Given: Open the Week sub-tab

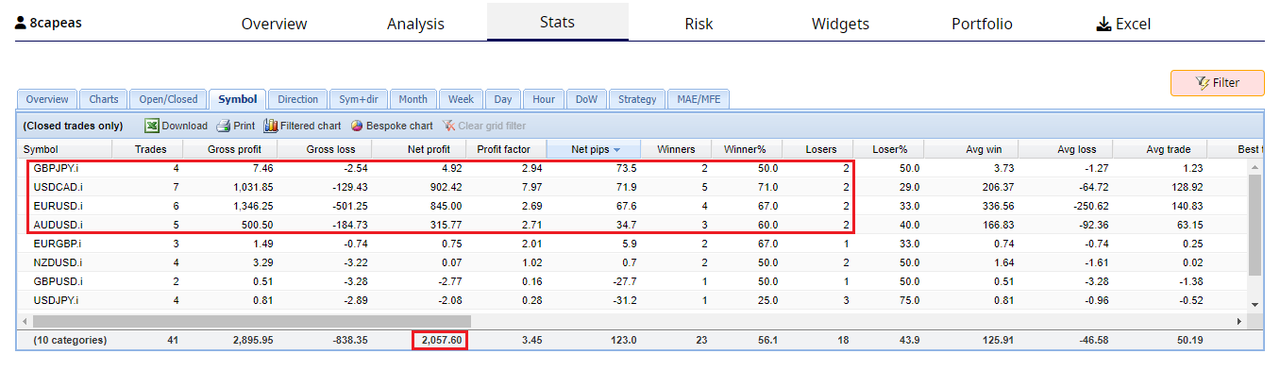Looking at the screenshot, I should click(461, 99).
